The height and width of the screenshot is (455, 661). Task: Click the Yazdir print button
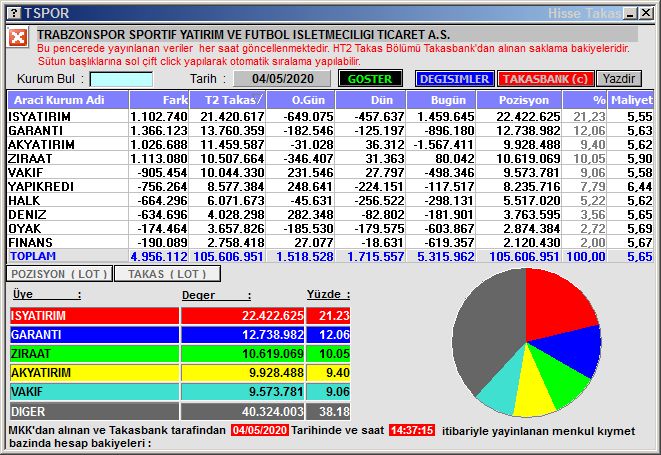619,79
